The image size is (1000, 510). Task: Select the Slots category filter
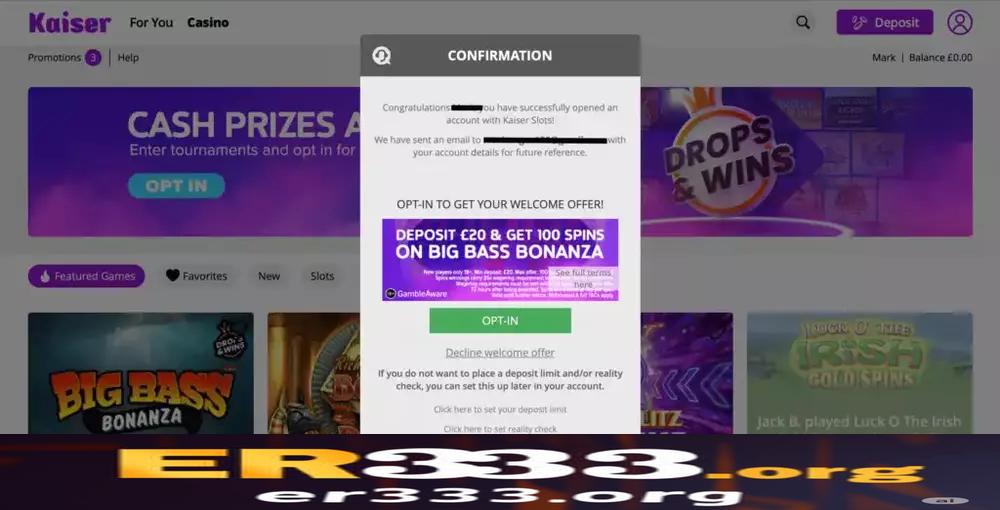[322, 276]
